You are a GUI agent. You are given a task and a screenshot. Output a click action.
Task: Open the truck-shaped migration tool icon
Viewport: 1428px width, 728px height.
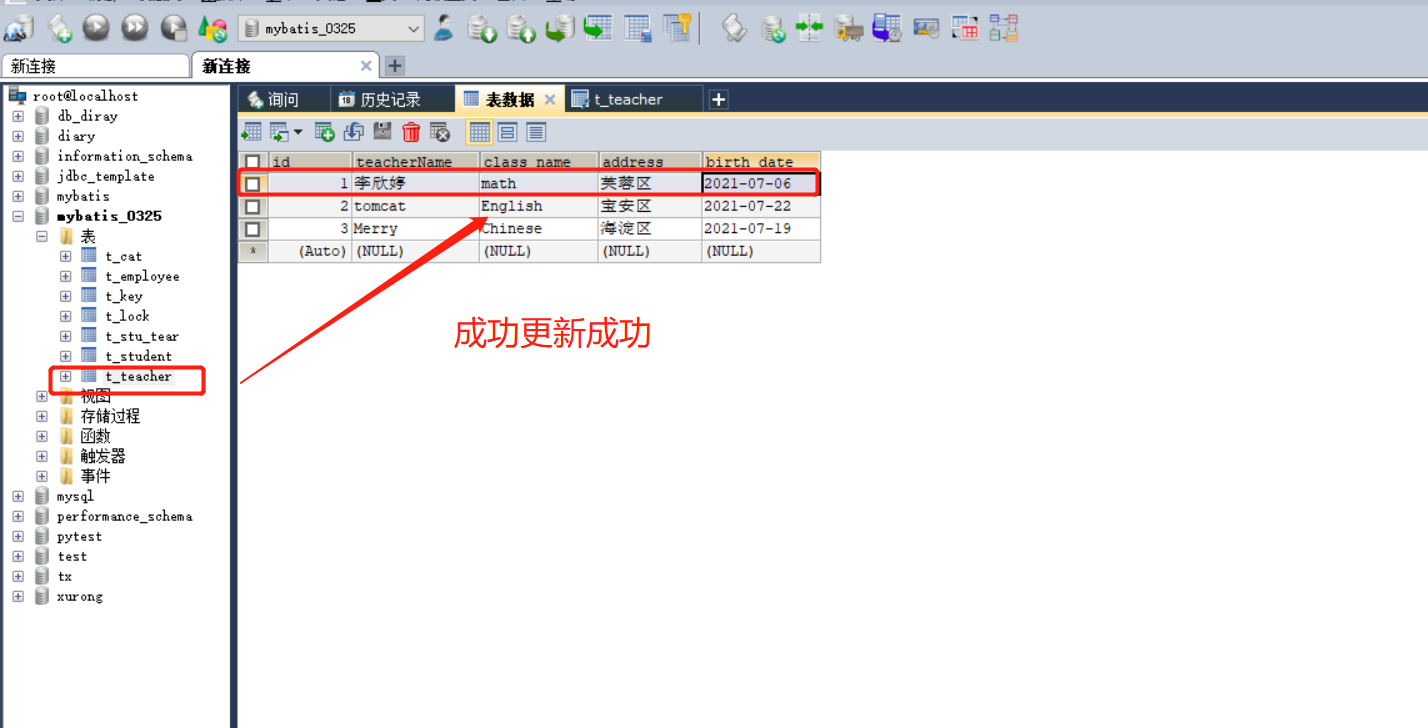tap(849, 28)
